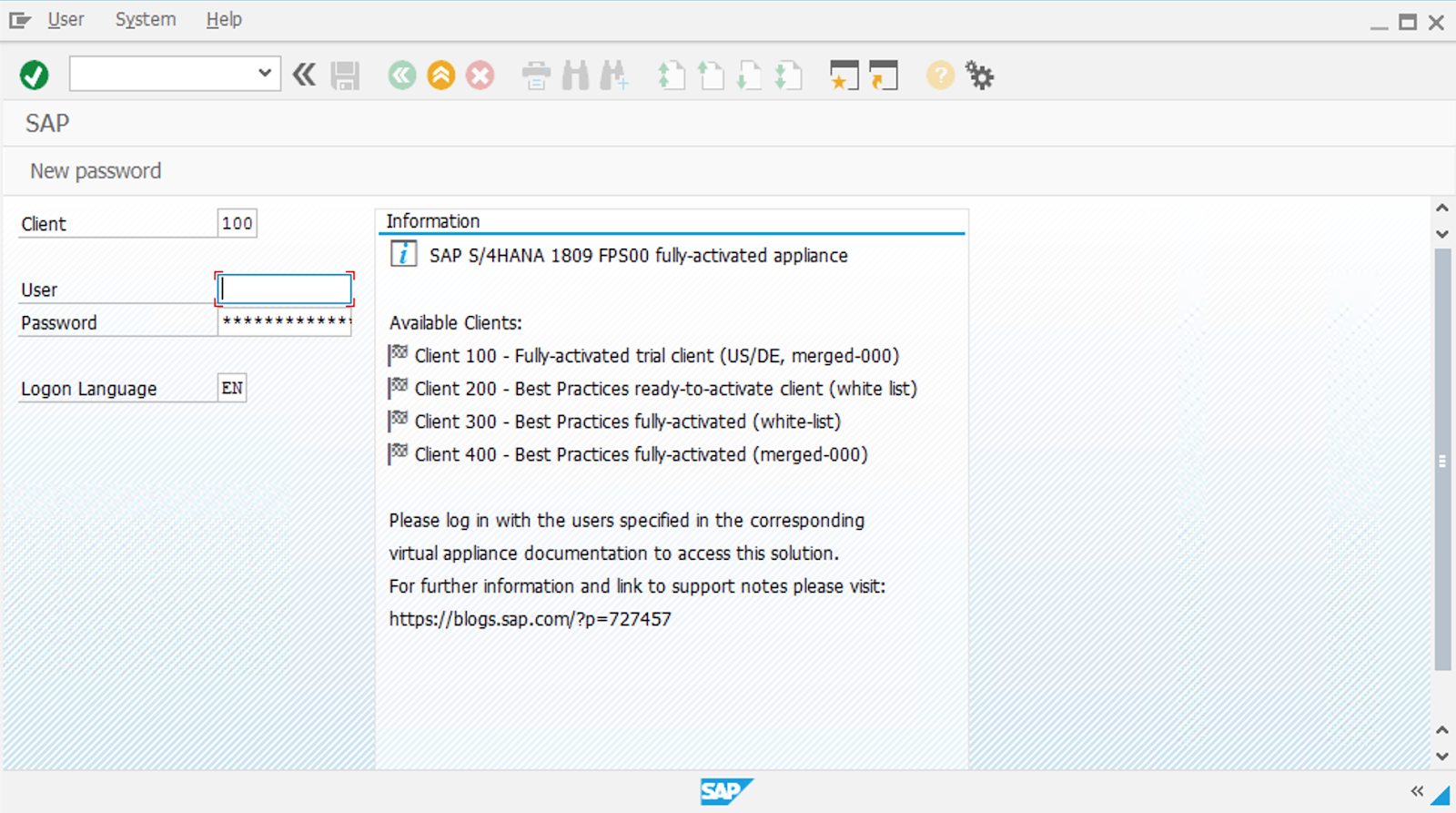Image resolution: width=1456 pixels, height=813 pixels.
Task: Click the 'Client' field label
Action: [x=44, y=224]
